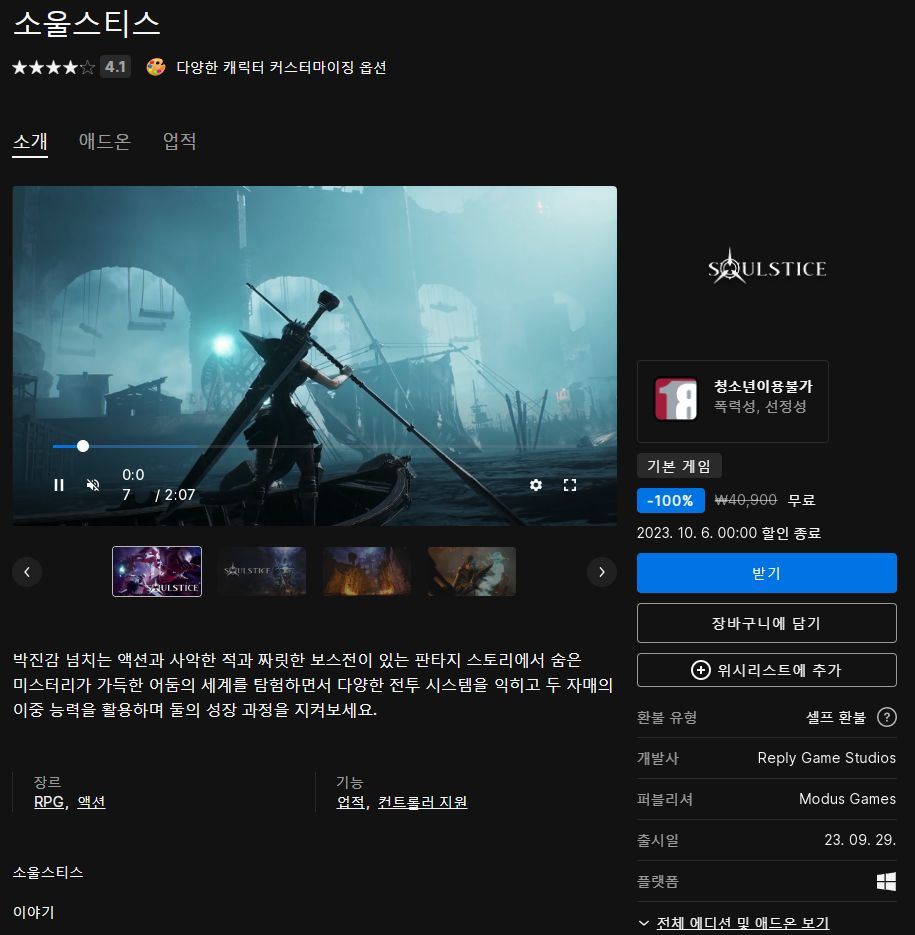Click the Soulstice logo image
915x935 pixels.
(x=767, y=267)
